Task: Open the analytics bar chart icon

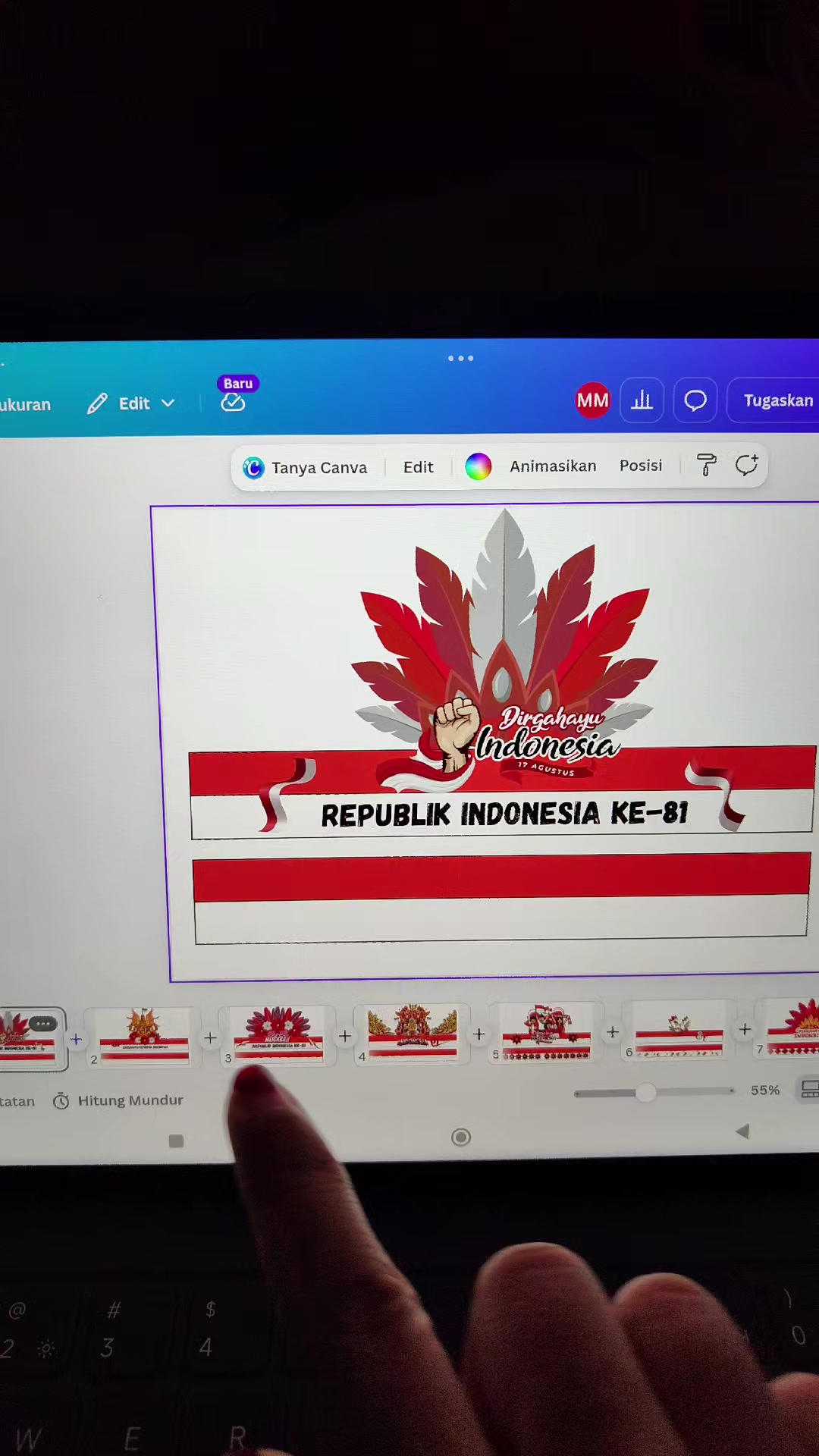Action: pos(642,400)
